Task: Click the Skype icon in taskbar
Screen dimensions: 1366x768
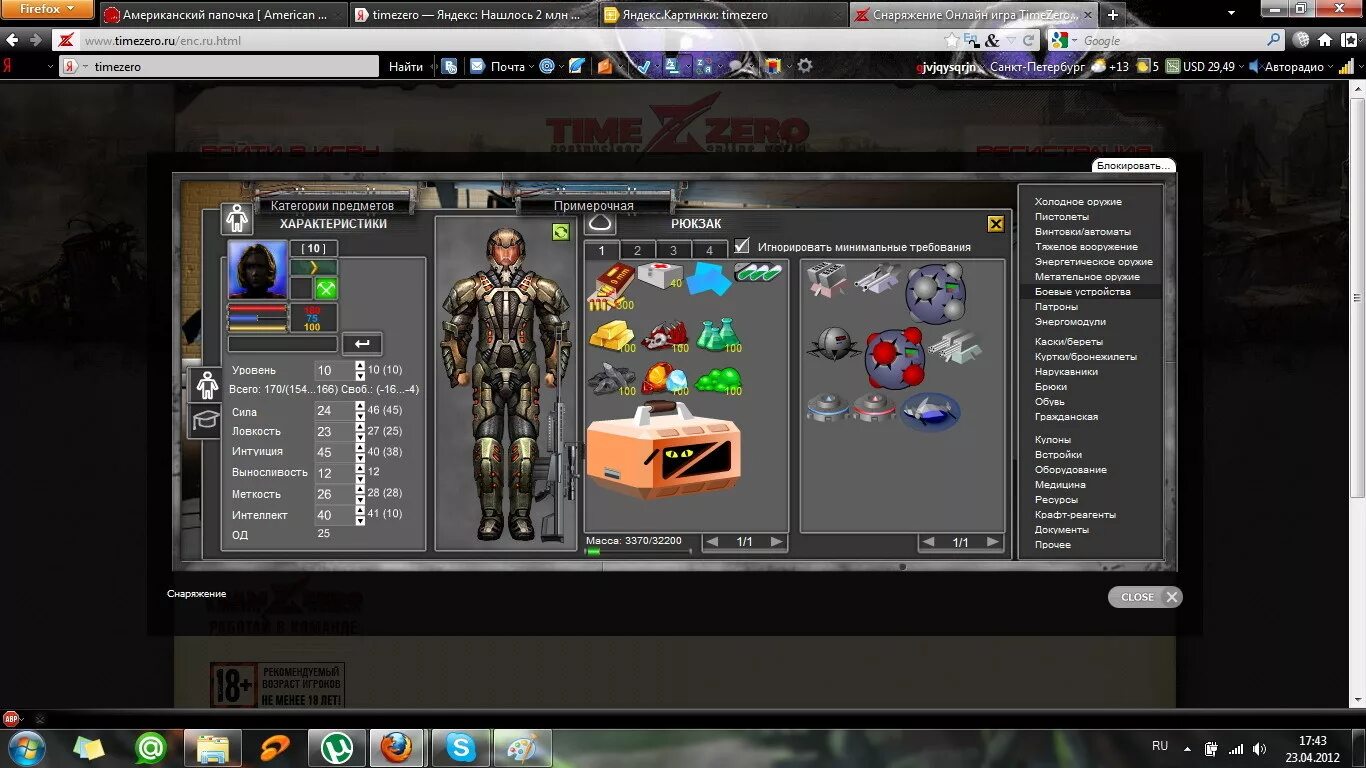Action: [460, 747]
